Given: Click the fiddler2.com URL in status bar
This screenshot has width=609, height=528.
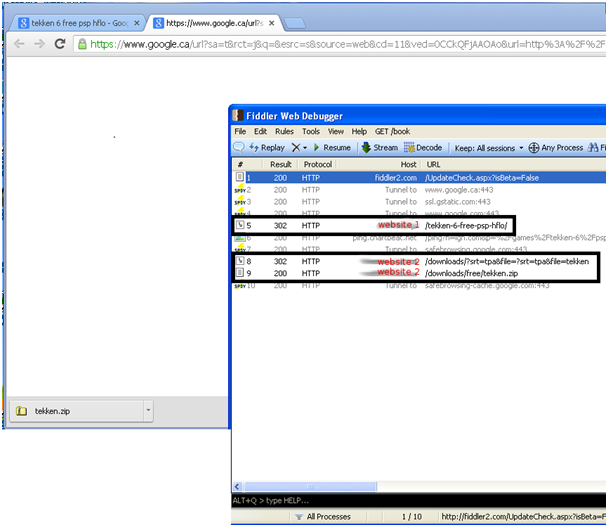Looking at the screenshot, I should [523, 517].
